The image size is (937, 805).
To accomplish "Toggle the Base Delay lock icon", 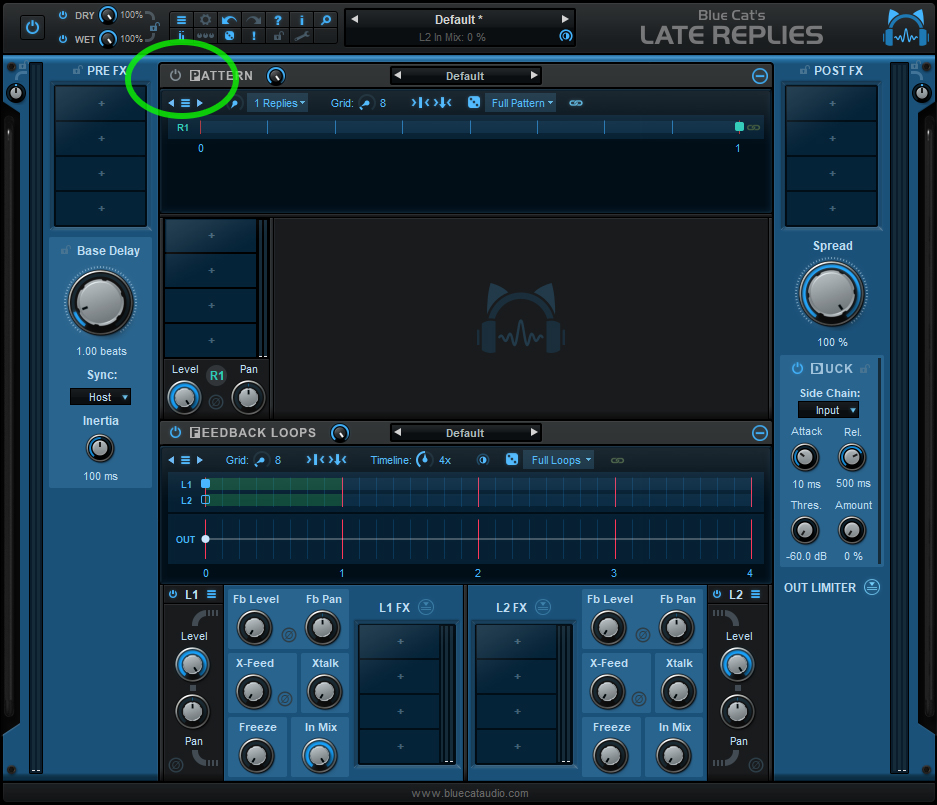I will [65, 250].
